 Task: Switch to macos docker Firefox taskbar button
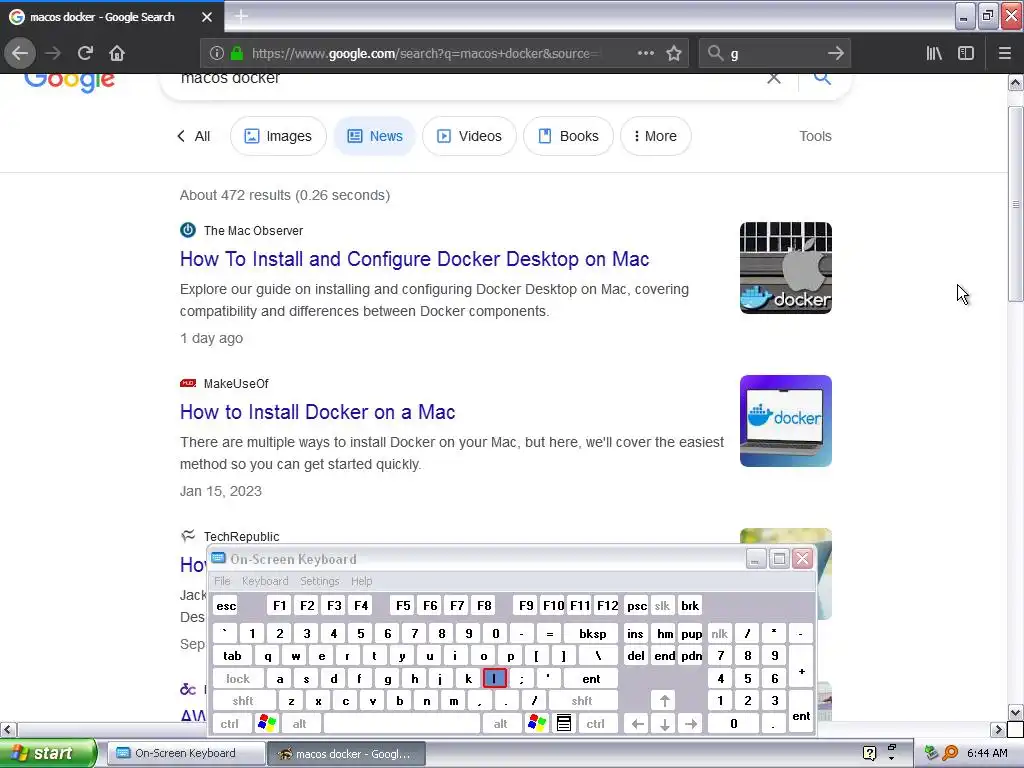pyautogui.click(x=346, y=754)
